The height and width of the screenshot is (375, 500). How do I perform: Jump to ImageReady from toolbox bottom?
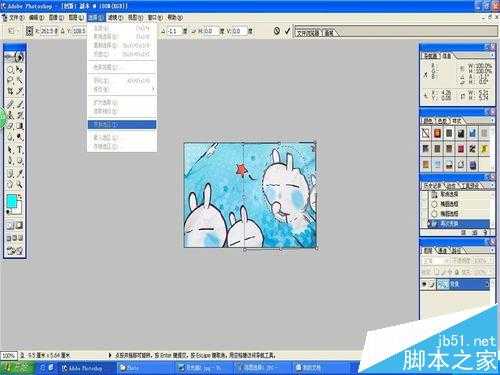tap(15, 251)
